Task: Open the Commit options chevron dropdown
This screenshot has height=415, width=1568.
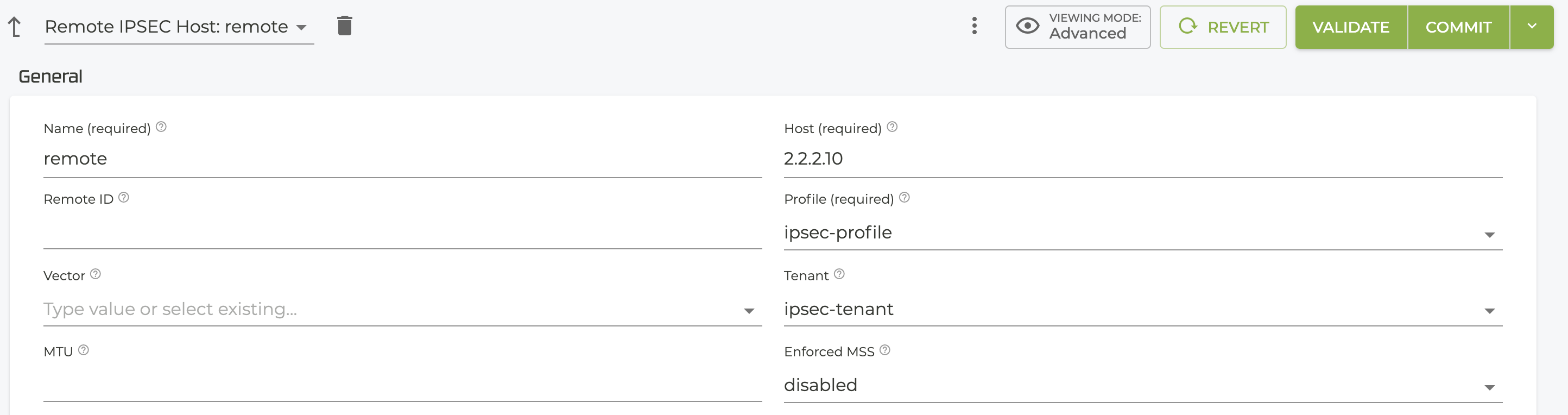Action: click(1532, 27)
